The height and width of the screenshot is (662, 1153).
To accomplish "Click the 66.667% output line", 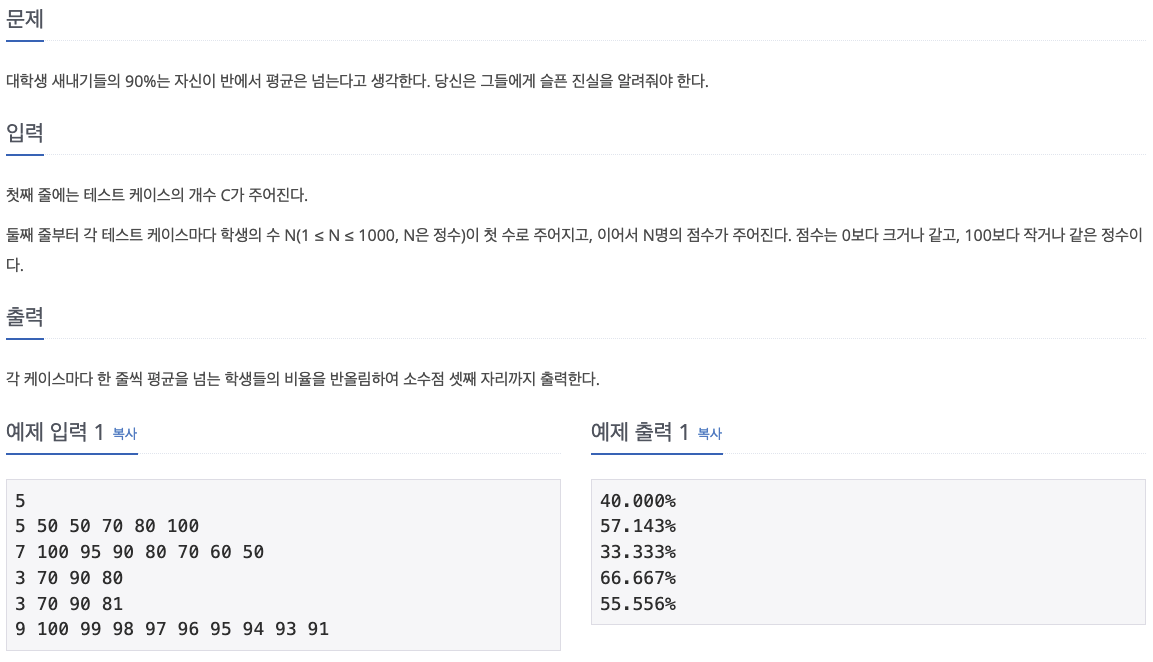I will coord(638,577).
